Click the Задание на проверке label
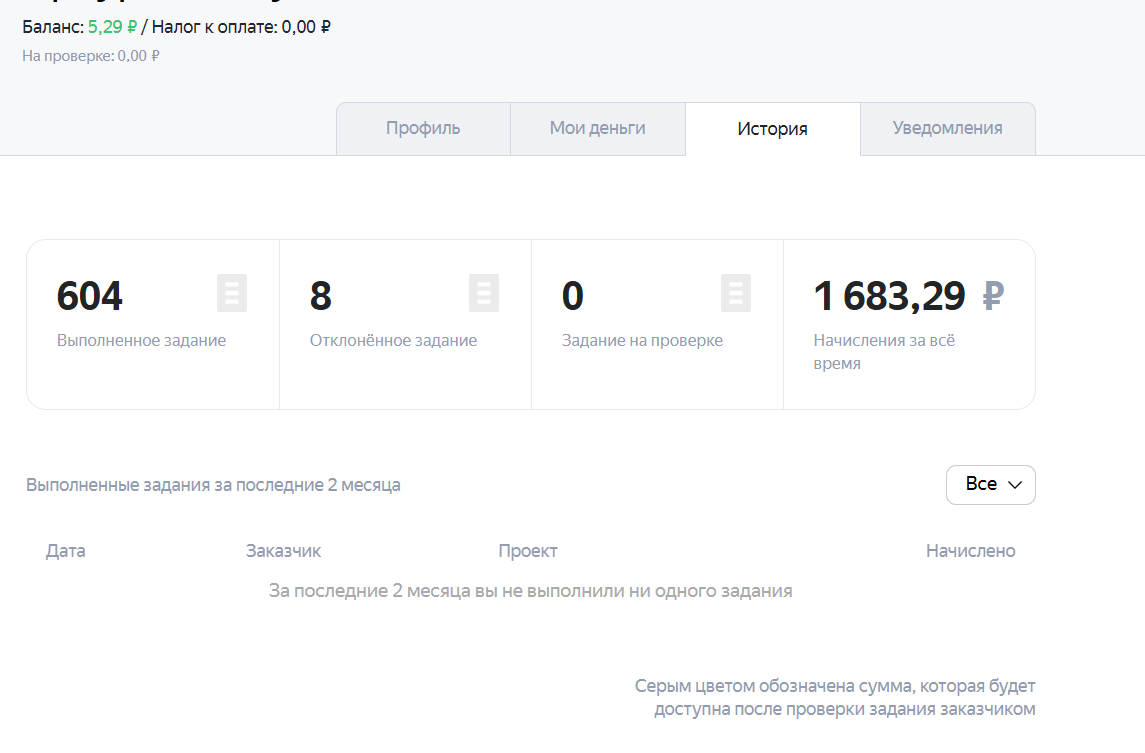Image resolution: width=1145 pixels, height=753 pixels. tap(642, 340)
